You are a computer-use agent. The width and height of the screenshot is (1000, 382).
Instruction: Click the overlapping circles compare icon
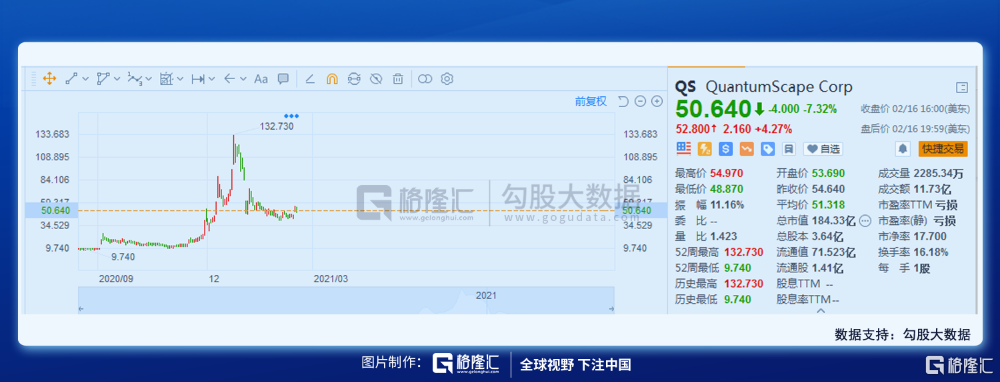point(425,79)
